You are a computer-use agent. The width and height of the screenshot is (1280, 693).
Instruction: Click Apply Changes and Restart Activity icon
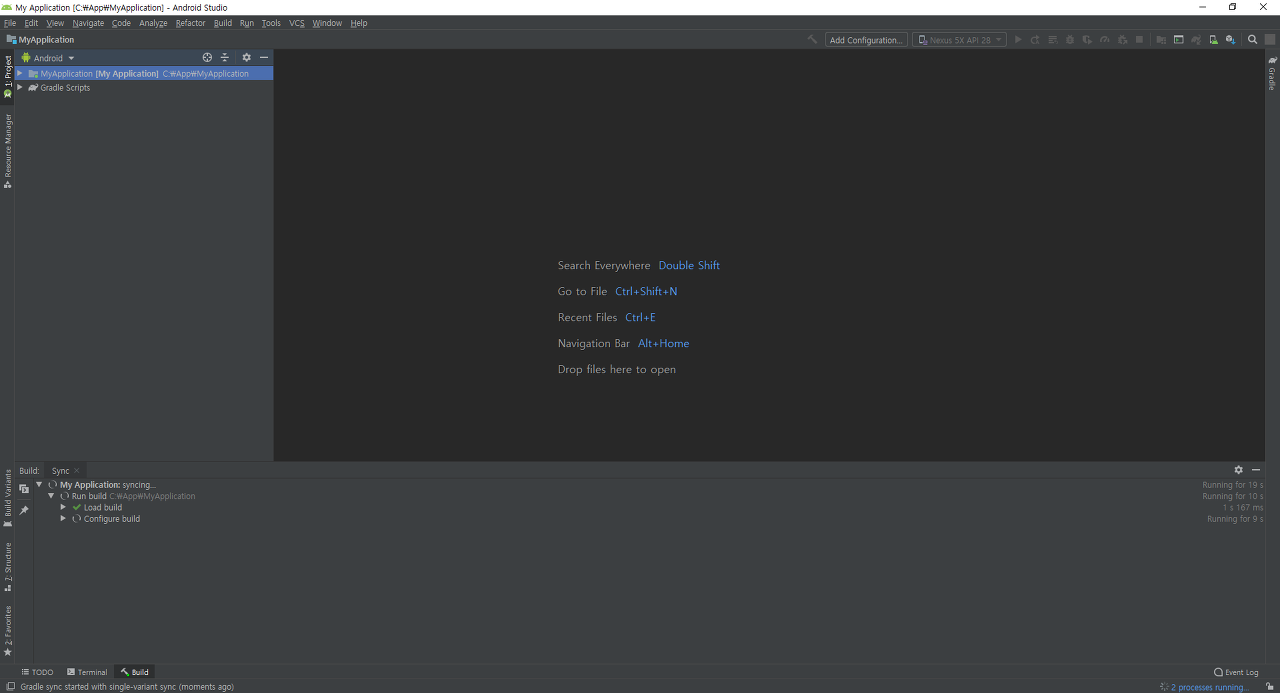[1035, 40]
